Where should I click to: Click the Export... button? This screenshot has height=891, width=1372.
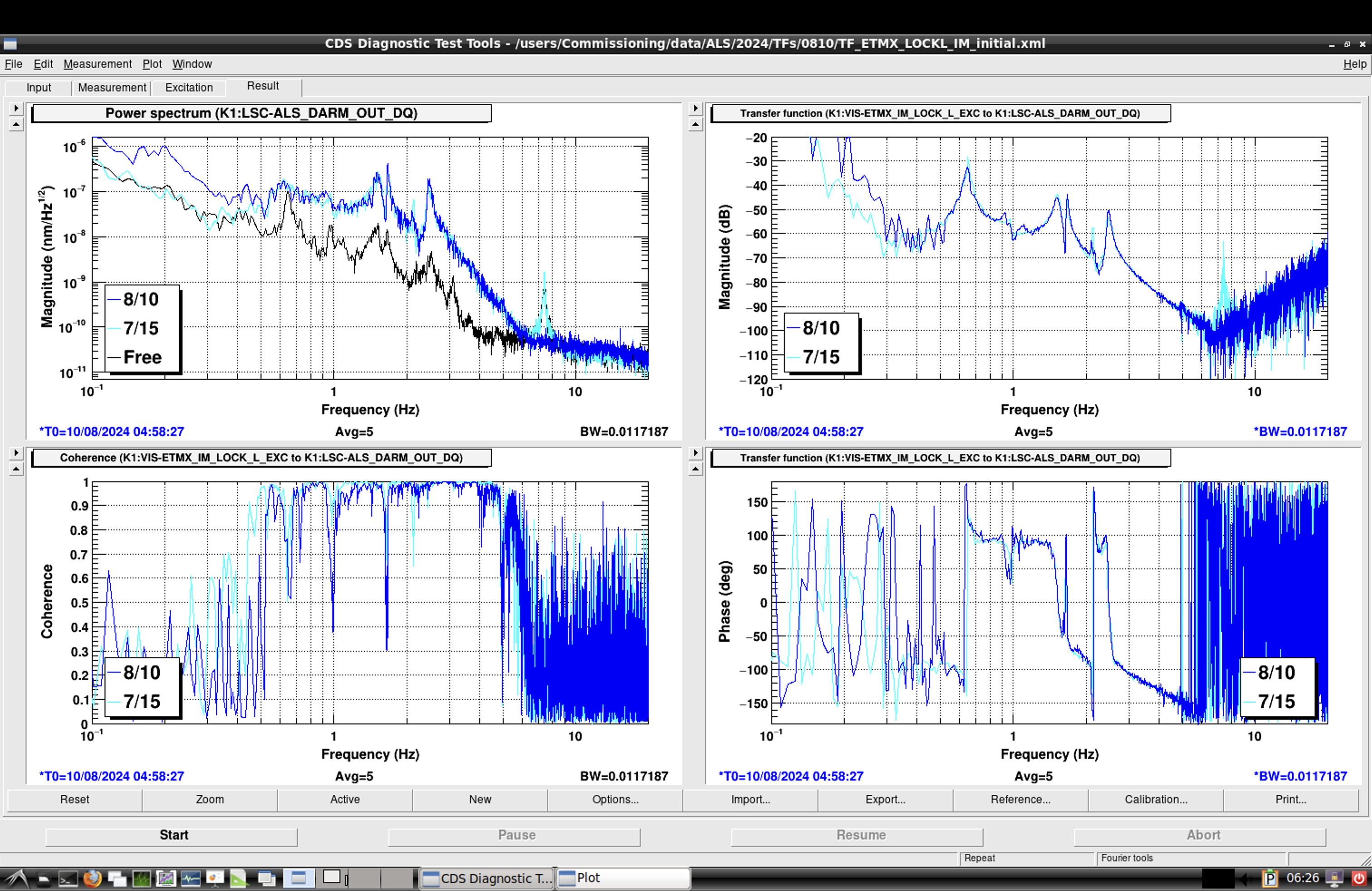point(885,799)
